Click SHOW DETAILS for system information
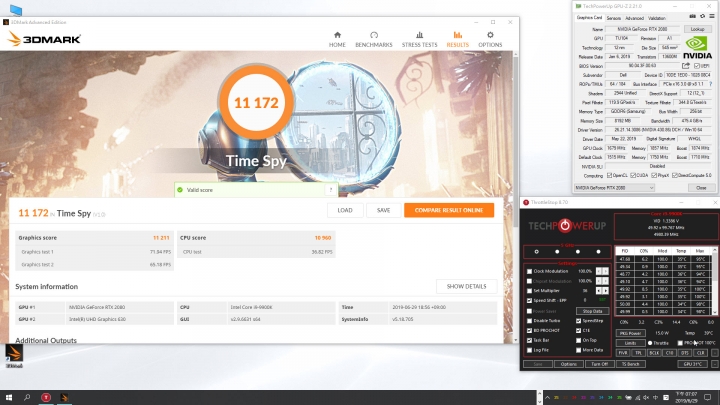The width and height of the screenshot is (720, 405). [466, 287]
